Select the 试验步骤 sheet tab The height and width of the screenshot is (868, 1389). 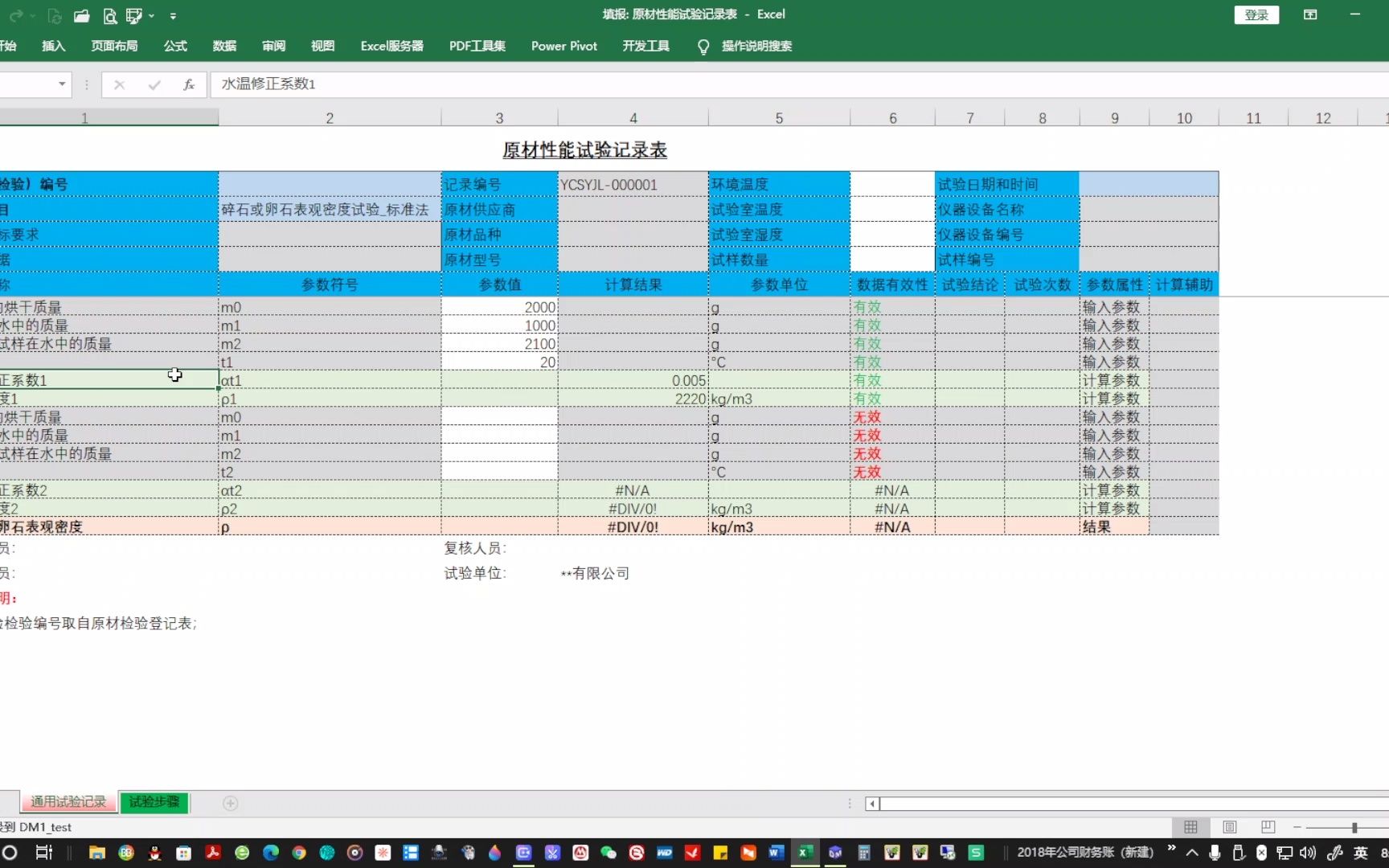pyautogui.click(x=153, y=802)
